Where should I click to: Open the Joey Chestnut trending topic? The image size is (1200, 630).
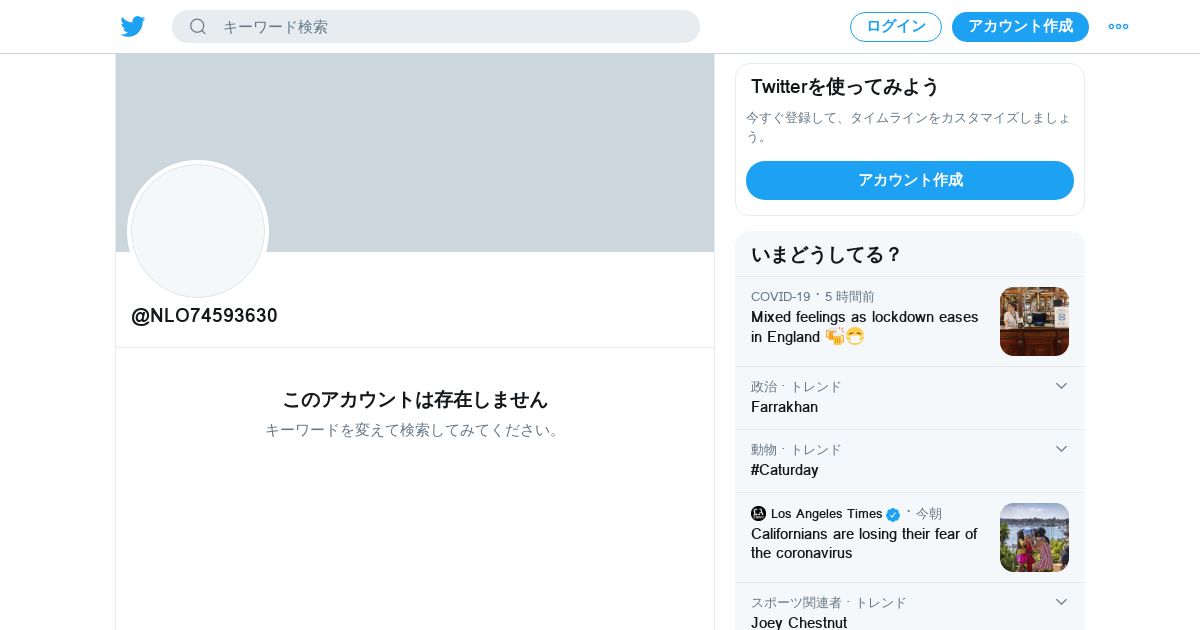point(799,622)
